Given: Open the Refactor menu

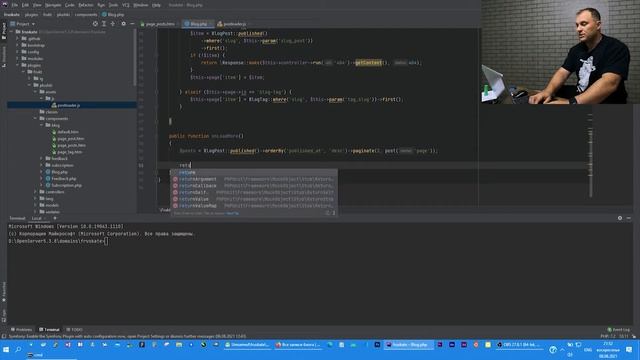Looking at the screenshot, I should (x=86, y=5).
